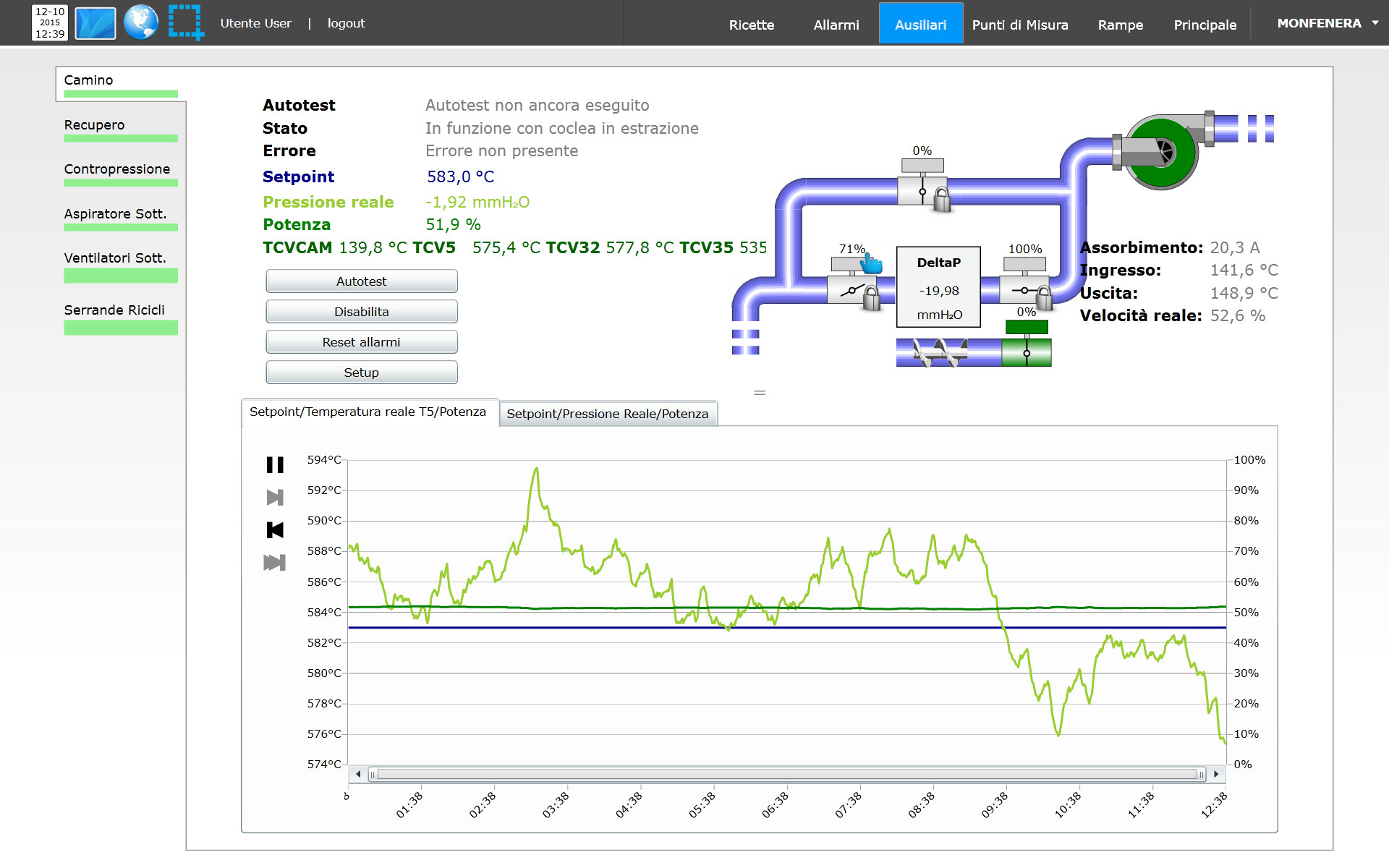
Task: Open the globe browser icon
Action: pyautogui.click(x=140, y=22)
